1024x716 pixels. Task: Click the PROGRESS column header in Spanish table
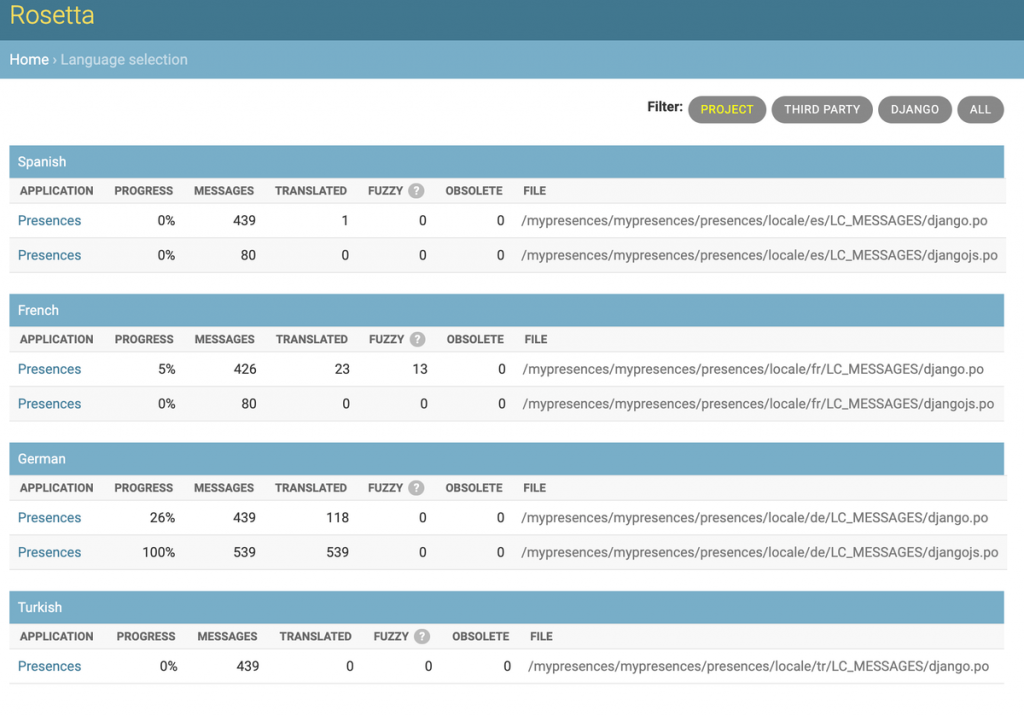tap(144, 191)
